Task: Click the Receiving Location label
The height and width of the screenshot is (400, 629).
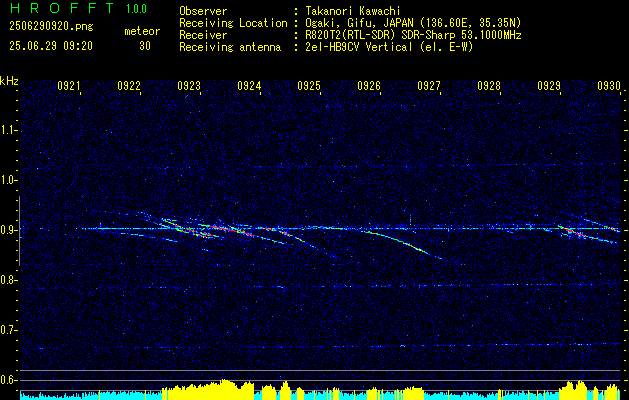Action: coord(233,23)
